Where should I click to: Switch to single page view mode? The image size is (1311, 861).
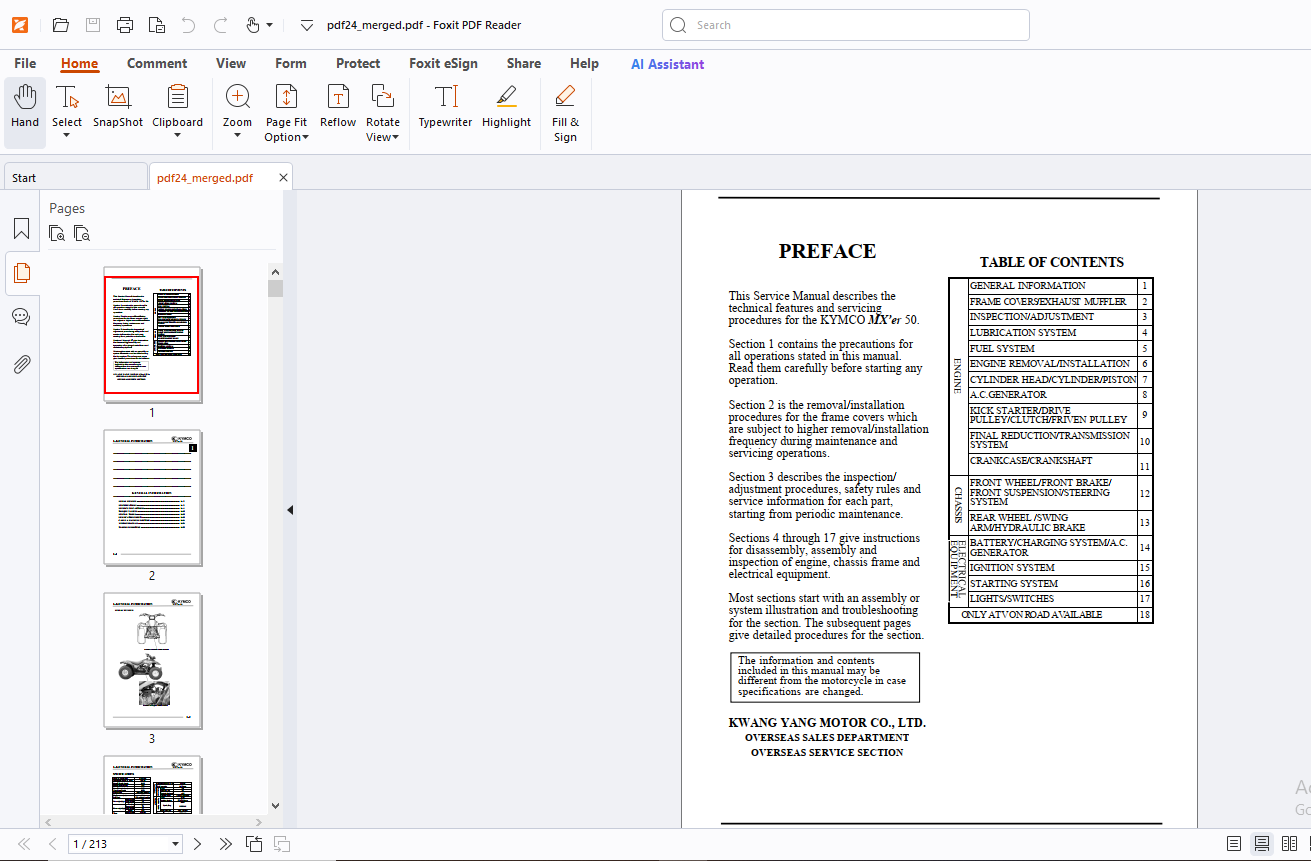1234,844
